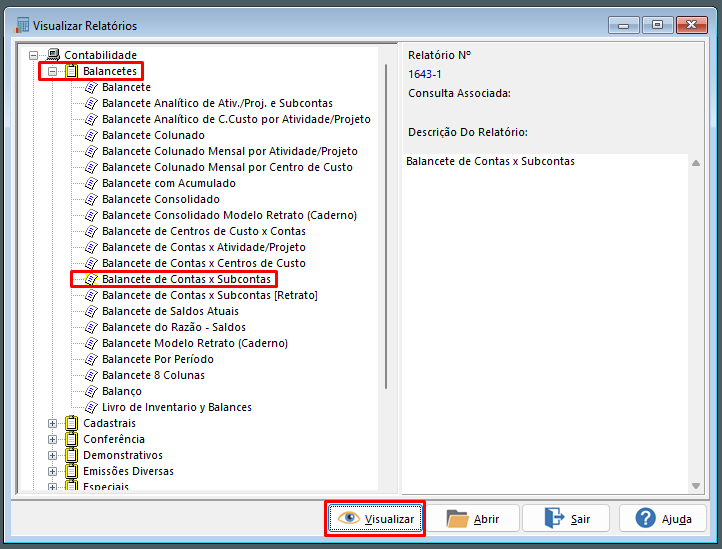This screenshot has width=722, height=549.
Task: Close the Visualizar Relatórios window
Action: coord(692,25)
